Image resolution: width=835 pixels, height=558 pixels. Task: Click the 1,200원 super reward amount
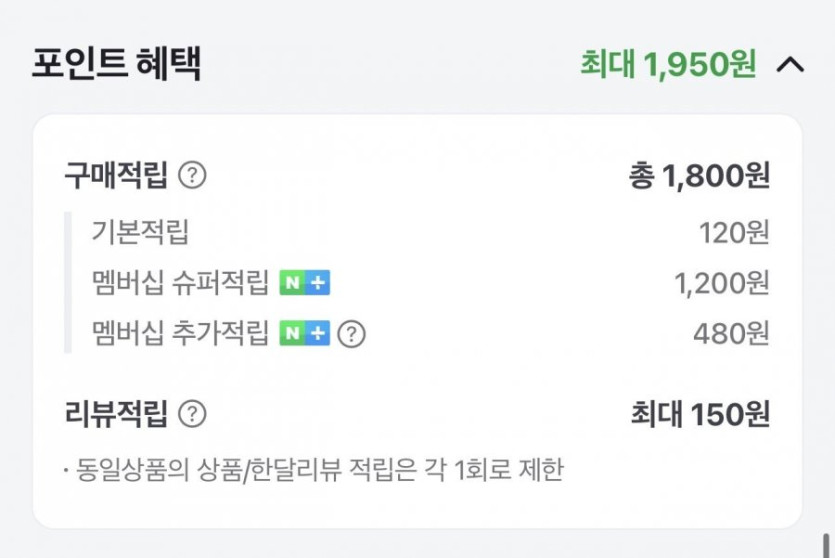(722, 283)
